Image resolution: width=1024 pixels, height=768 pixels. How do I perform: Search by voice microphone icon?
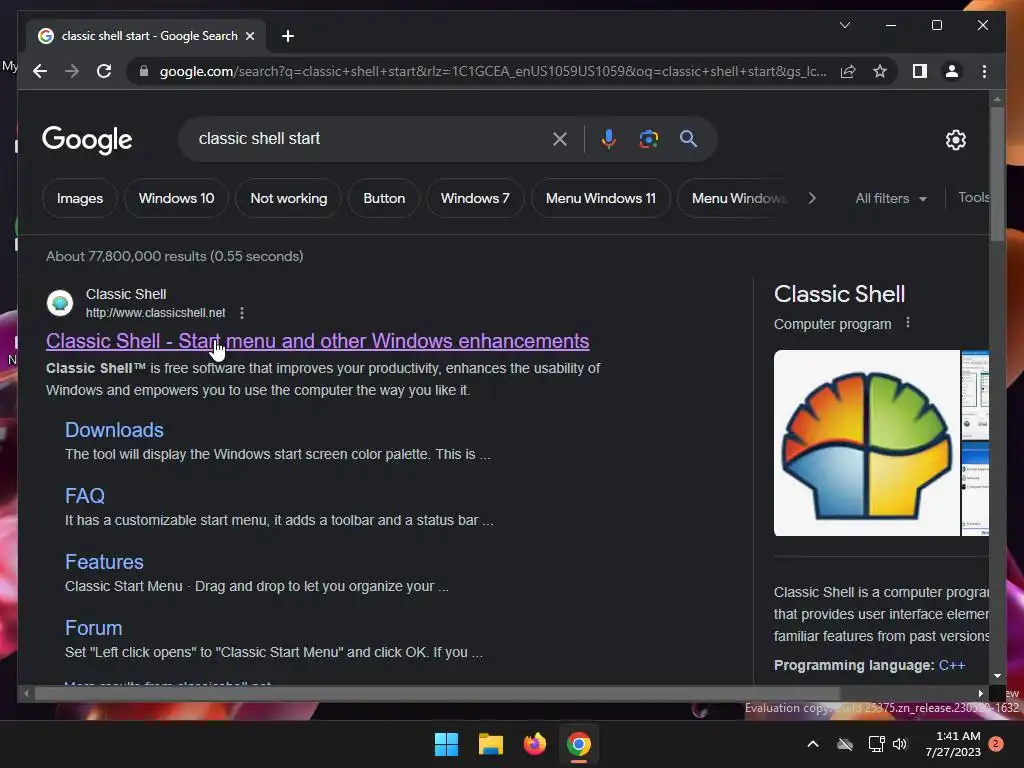point(608,138)
